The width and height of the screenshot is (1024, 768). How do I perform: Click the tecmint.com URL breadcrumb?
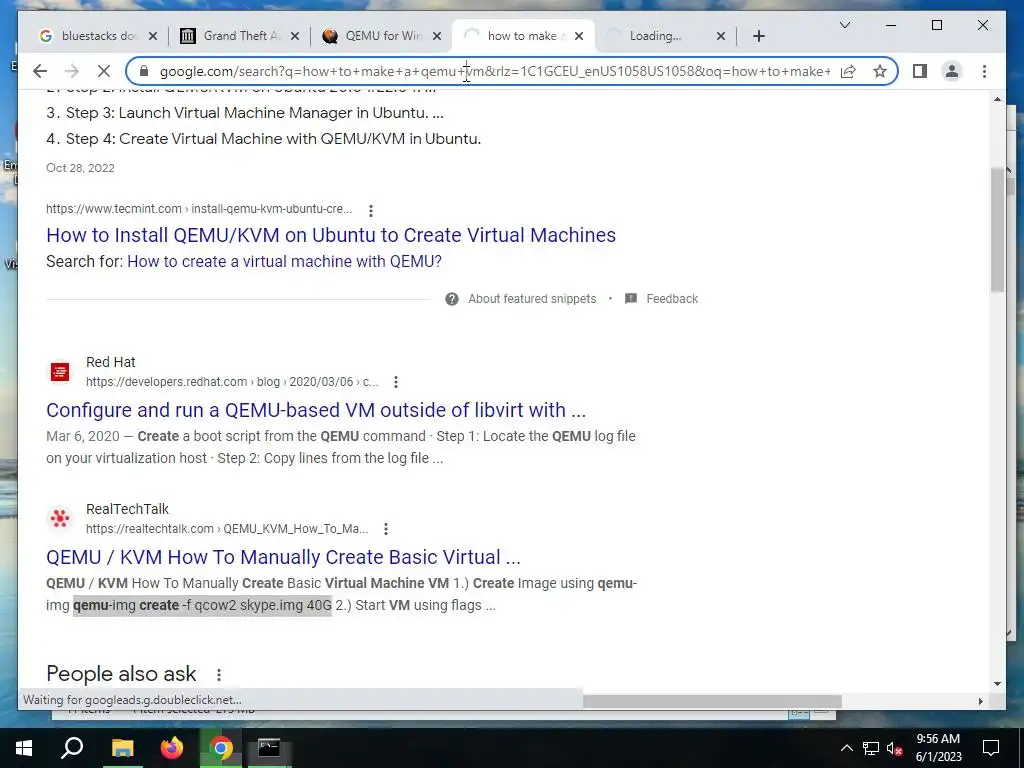pyautogui.click(x=199, y=209)
